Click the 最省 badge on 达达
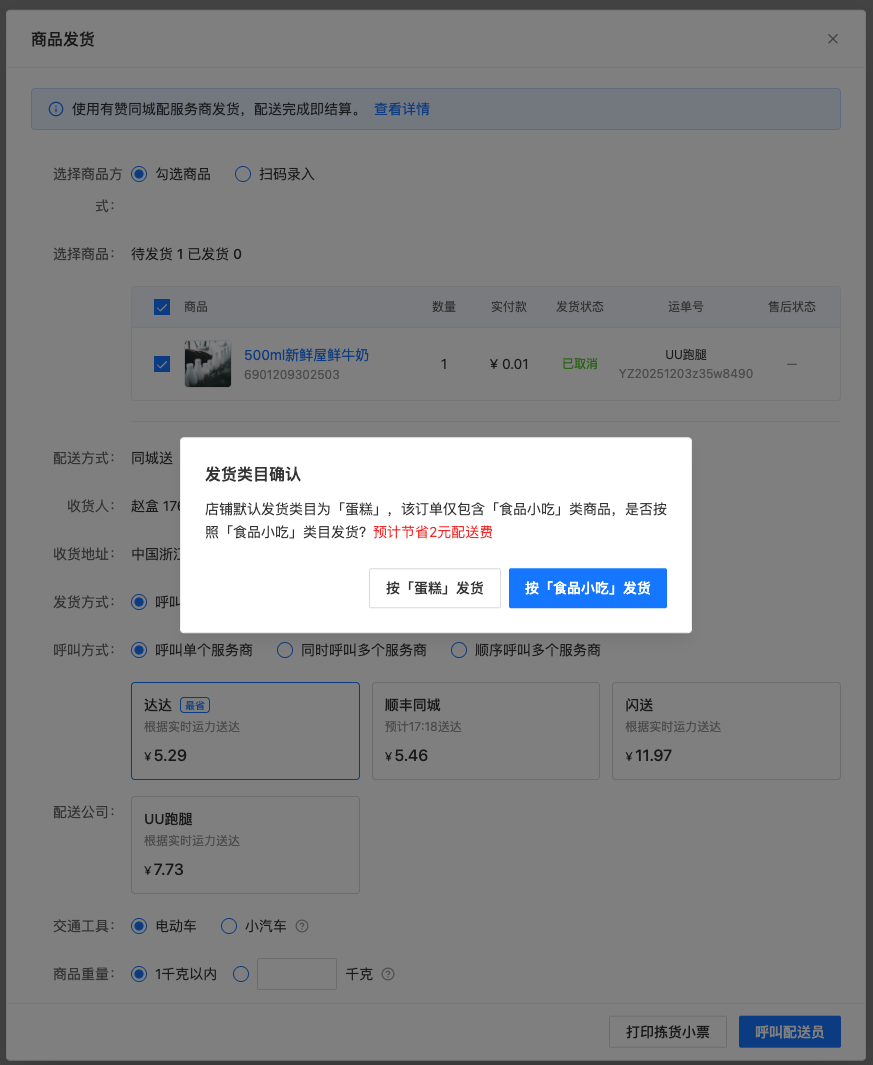The height and width of the screenshot is (1065, 873). point(195,705)
